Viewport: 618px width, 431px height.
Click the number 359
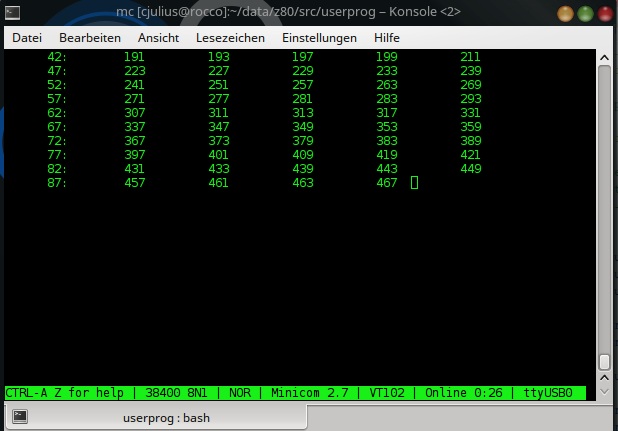click(x=471, y=127)
